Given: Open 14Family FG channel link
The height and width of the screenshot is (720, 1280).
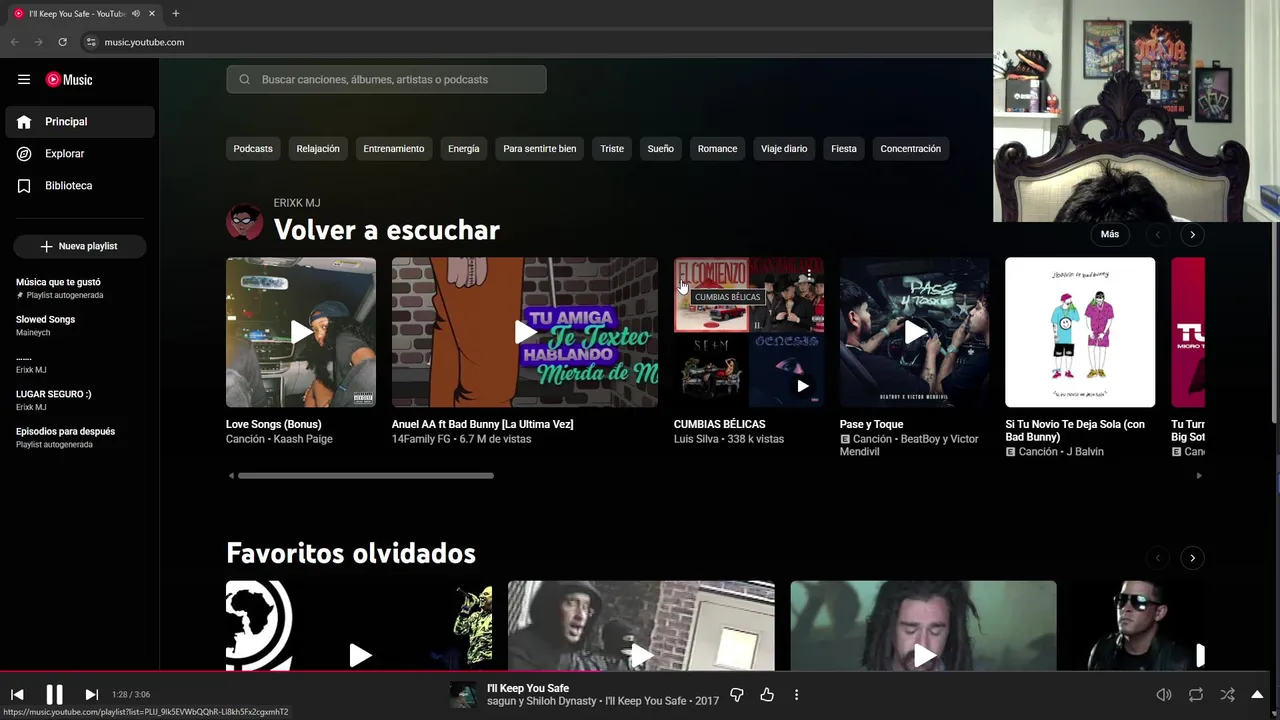Looking at the screenshot, I should (420, 439).
